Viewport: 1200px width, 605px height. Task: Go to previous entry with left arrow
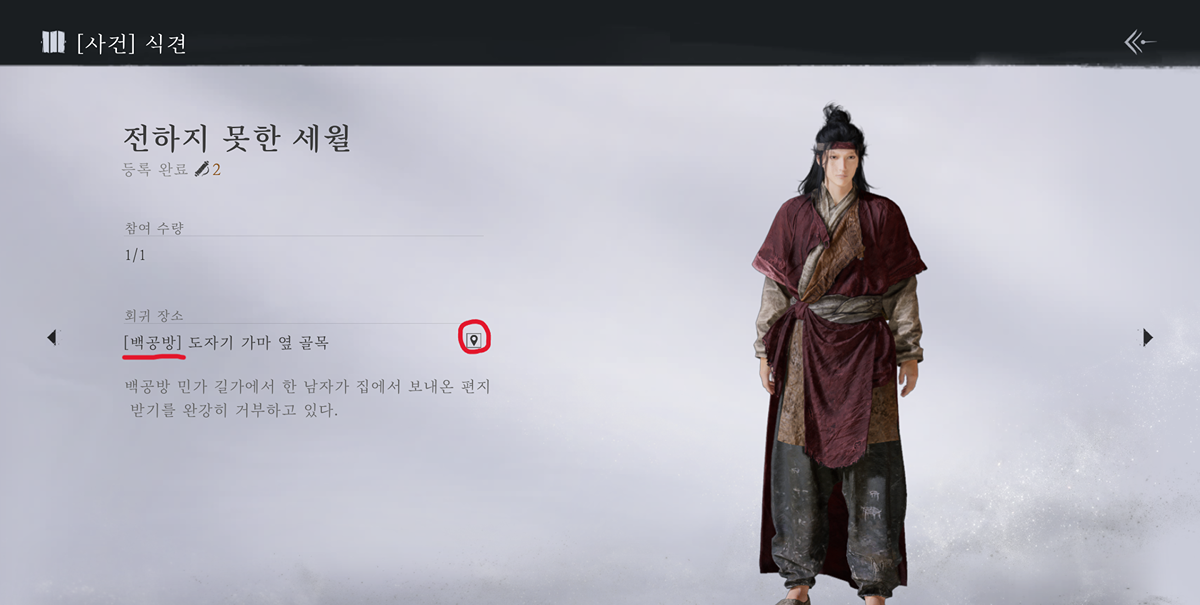point(51,338)
